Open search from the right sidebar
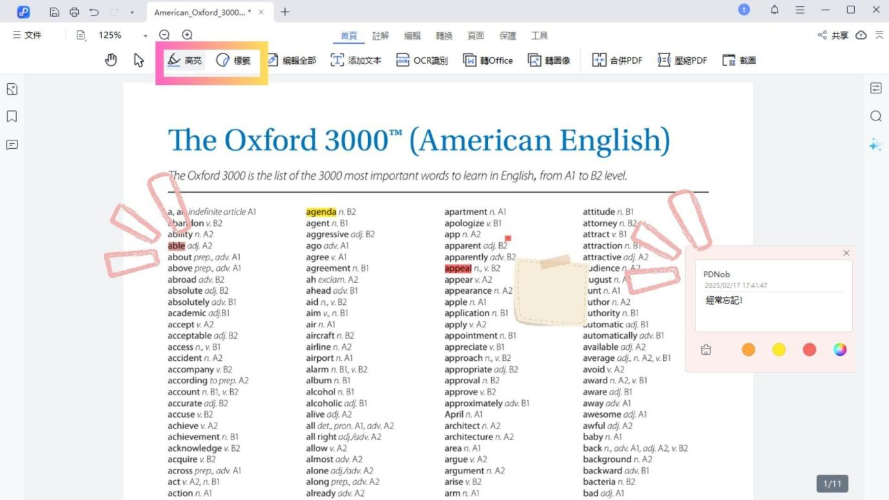889x500 pixels. click(x=876, y=116)
